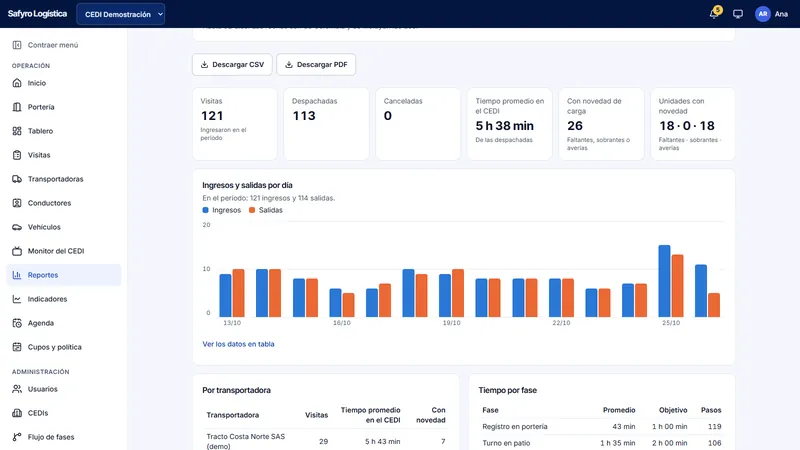Click the Monitor del CEDI icon

(x=17, y=251)
